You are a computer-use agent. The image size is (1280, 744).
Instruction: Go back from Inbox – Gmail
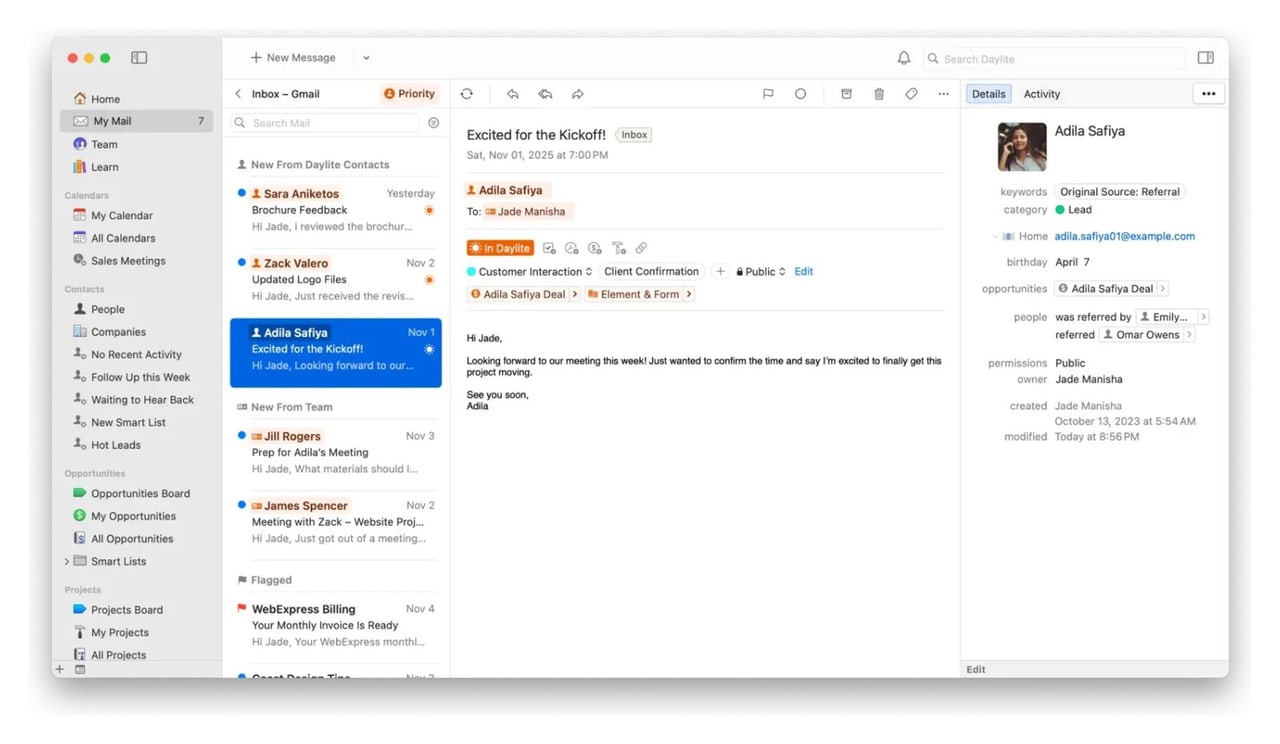[x=238, y=94]
